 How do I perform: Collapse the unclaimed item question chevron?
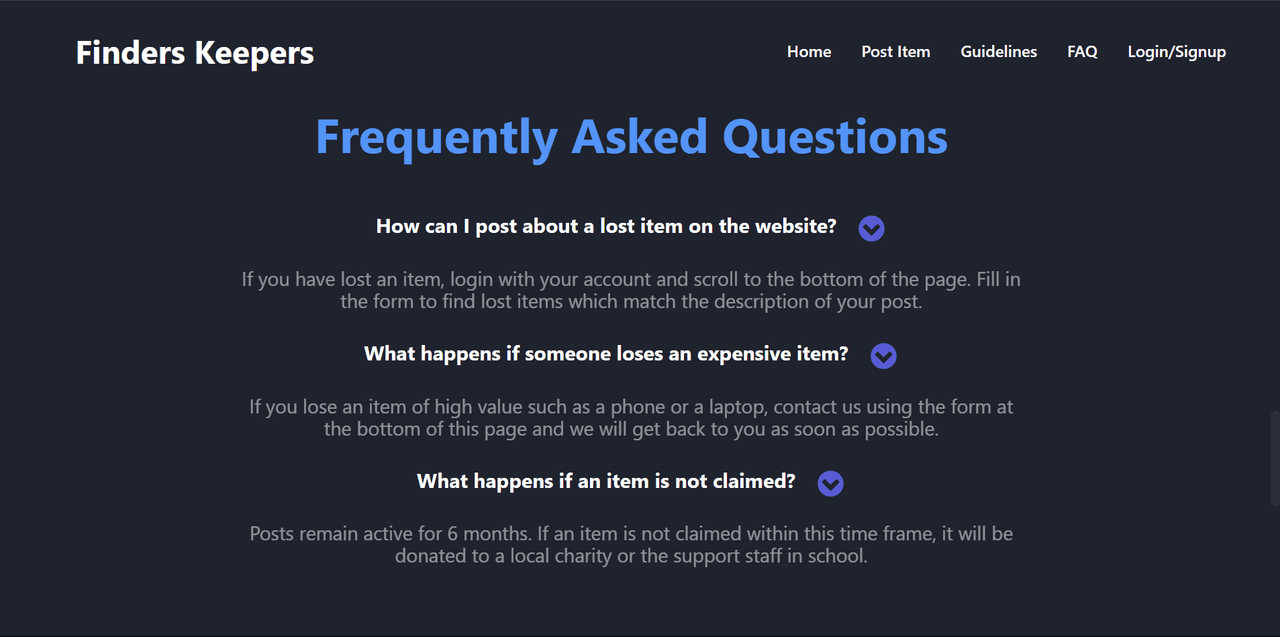(x=830, y=484)
